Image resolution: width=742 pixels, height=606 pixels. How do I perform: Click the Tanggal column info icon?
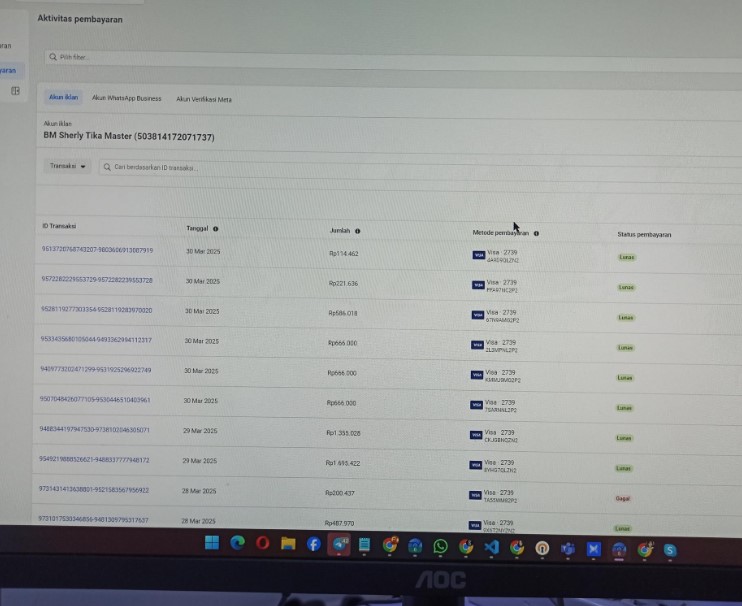coord(215,229)
